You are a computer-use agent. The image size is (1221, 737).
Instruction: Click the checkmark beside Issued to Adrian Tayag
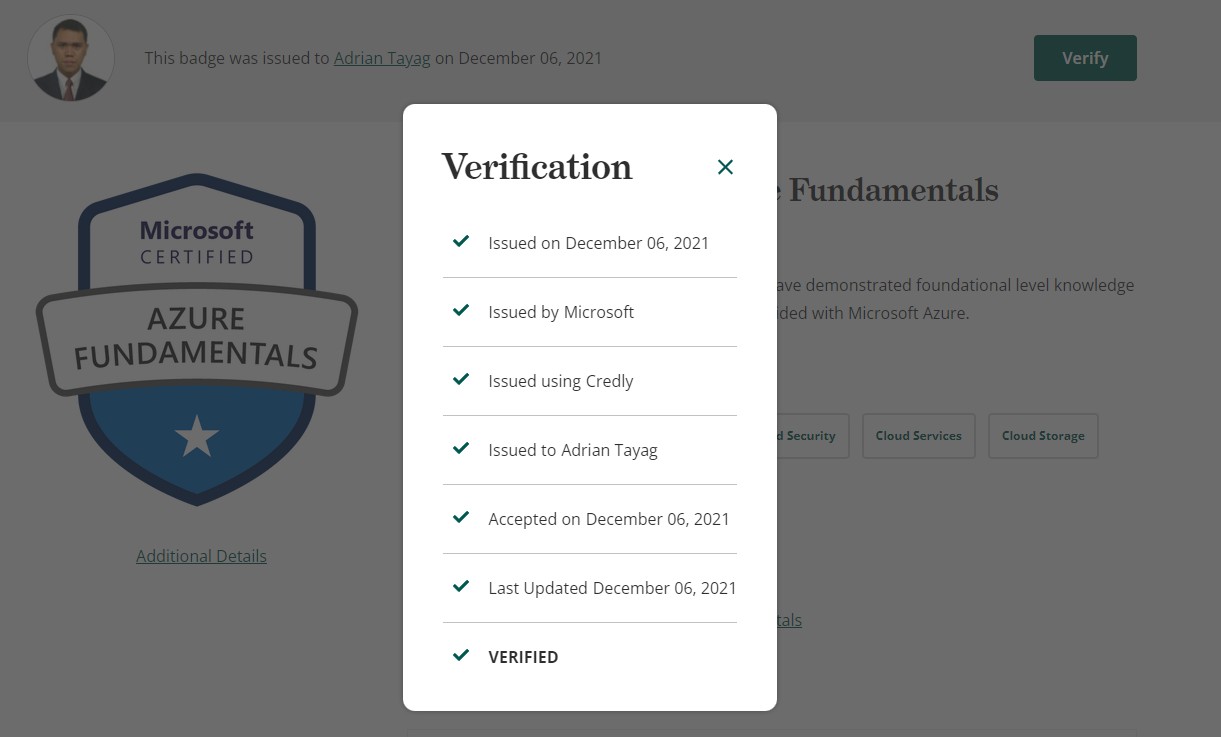[461, 449]
